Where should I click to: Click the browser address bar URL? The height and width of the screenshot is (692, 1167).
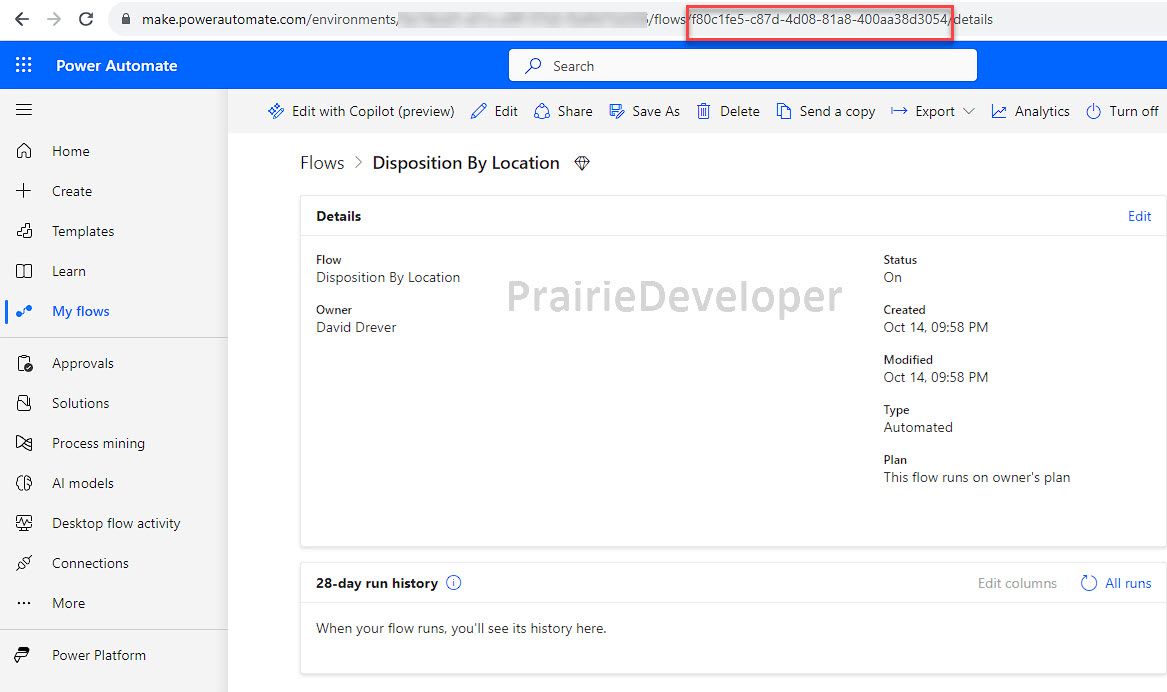tap(567, 19)
